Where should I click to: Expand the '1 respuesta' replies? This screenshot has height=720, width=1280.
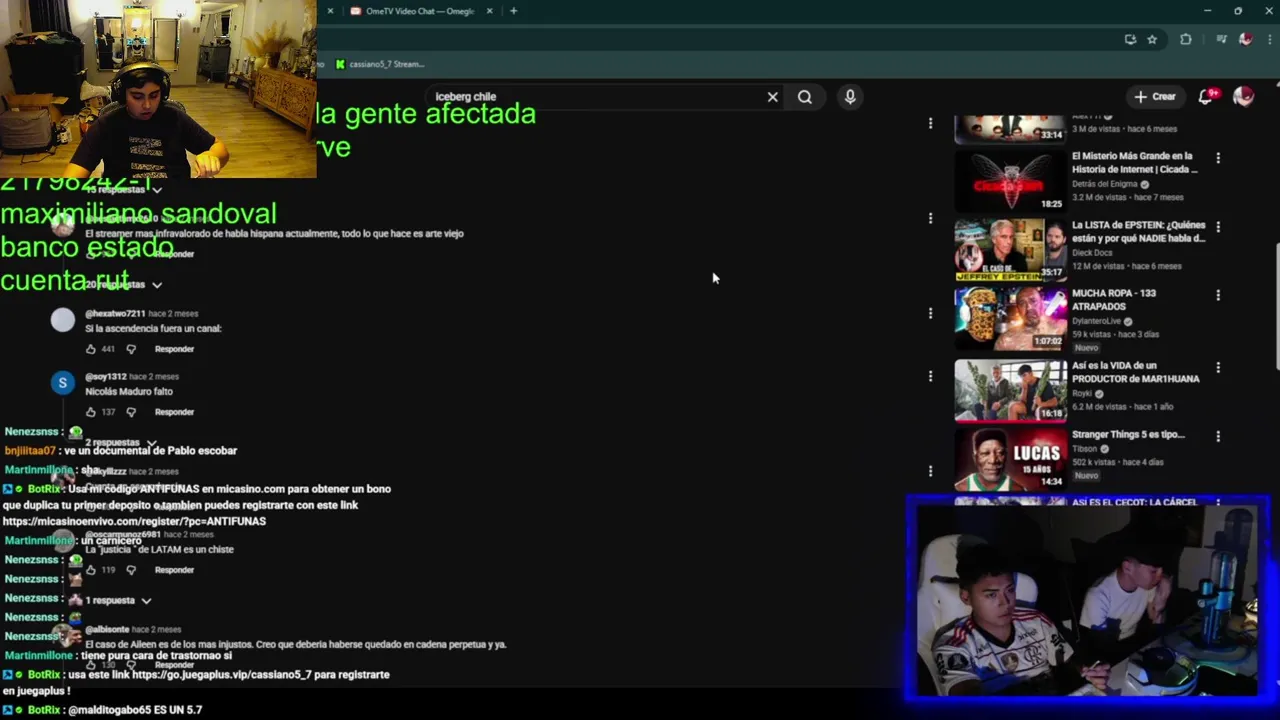click(x=117, y=600)
